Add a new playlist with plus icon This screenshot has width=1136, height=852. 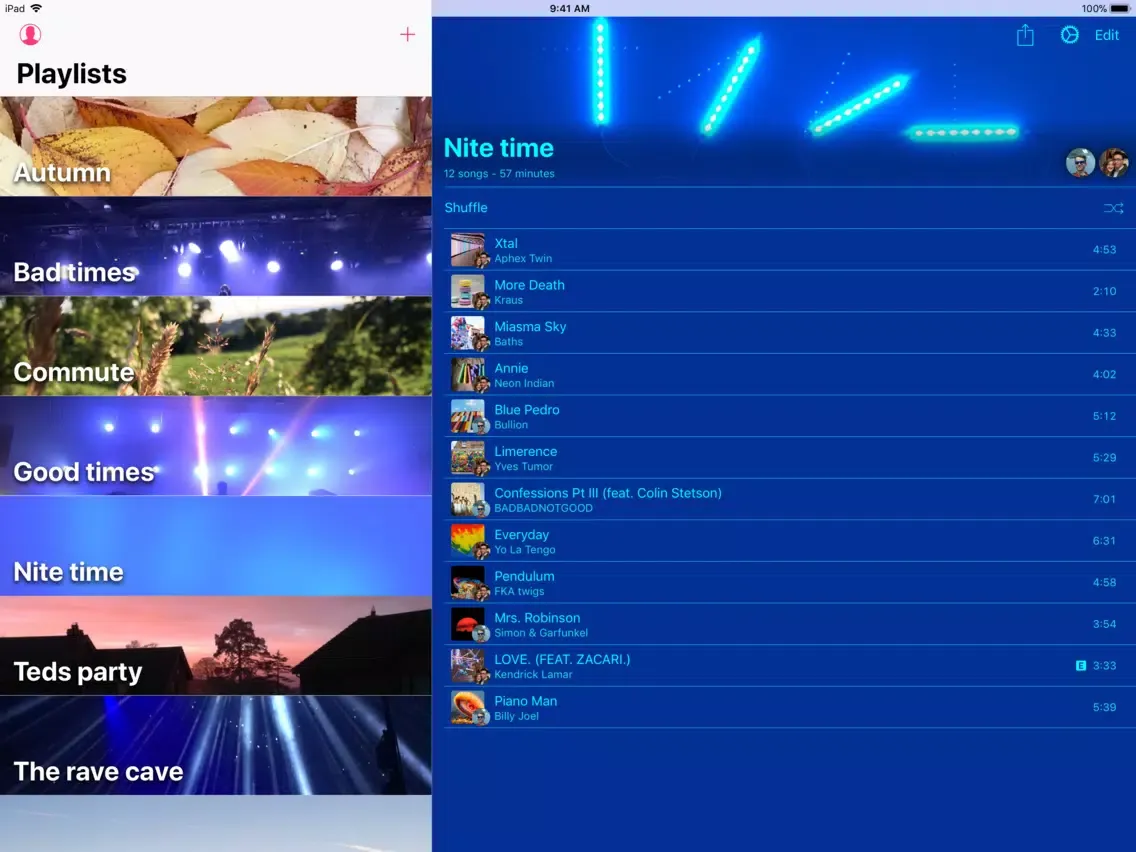[408, 34]
